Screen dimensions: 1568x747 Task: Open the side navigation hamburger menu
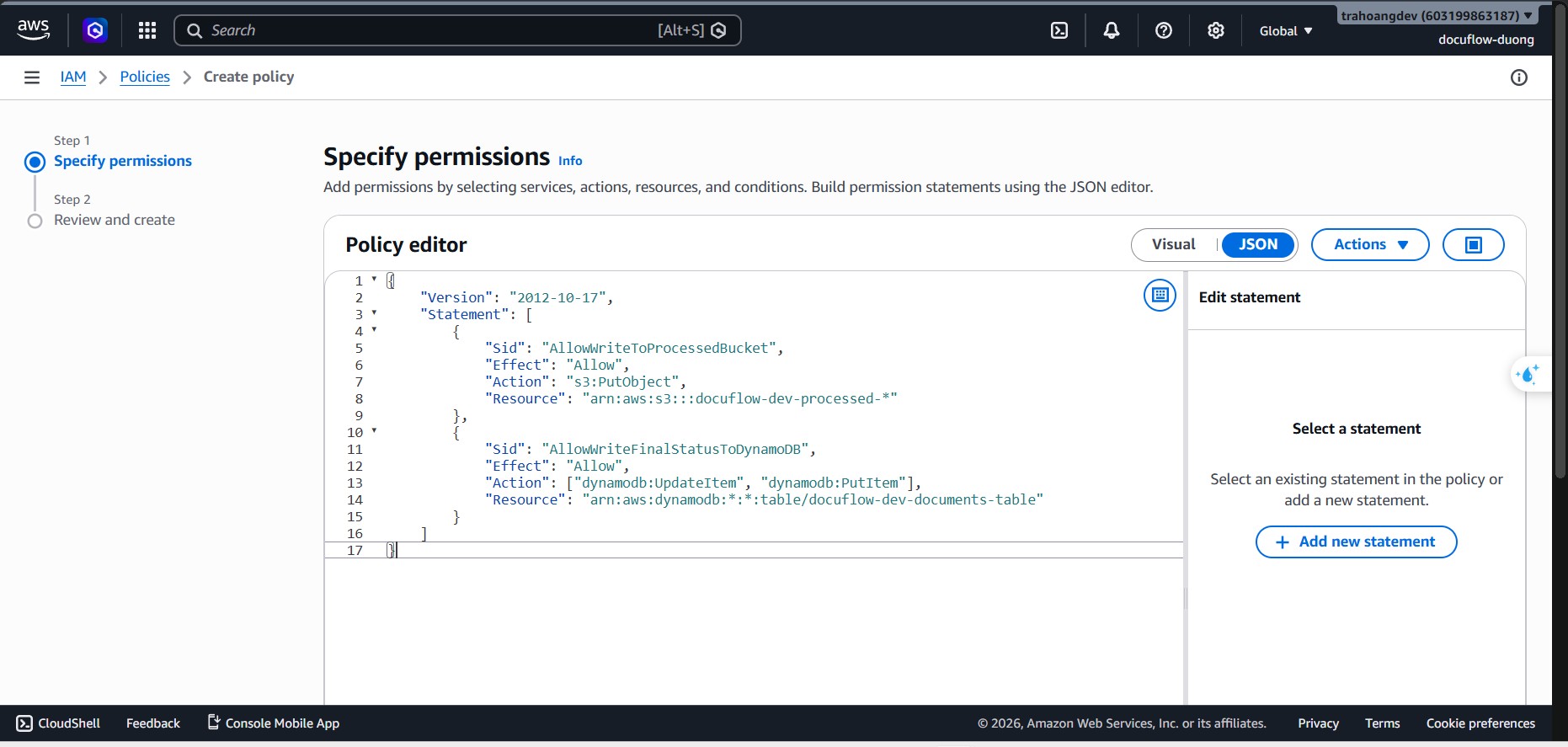click(32, 77)
